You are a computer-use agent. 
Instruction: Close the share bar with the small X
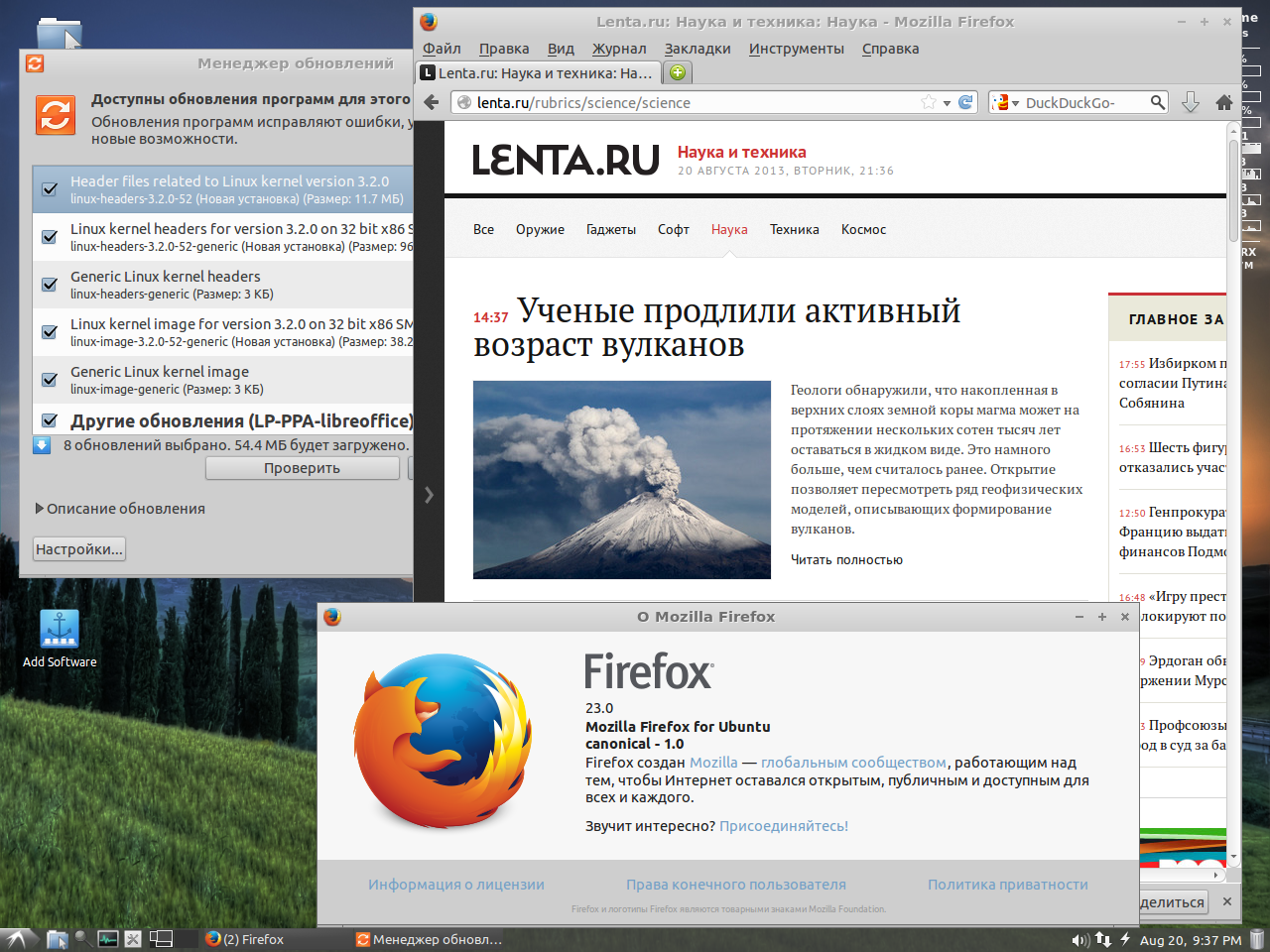[x=1227, y=901]
